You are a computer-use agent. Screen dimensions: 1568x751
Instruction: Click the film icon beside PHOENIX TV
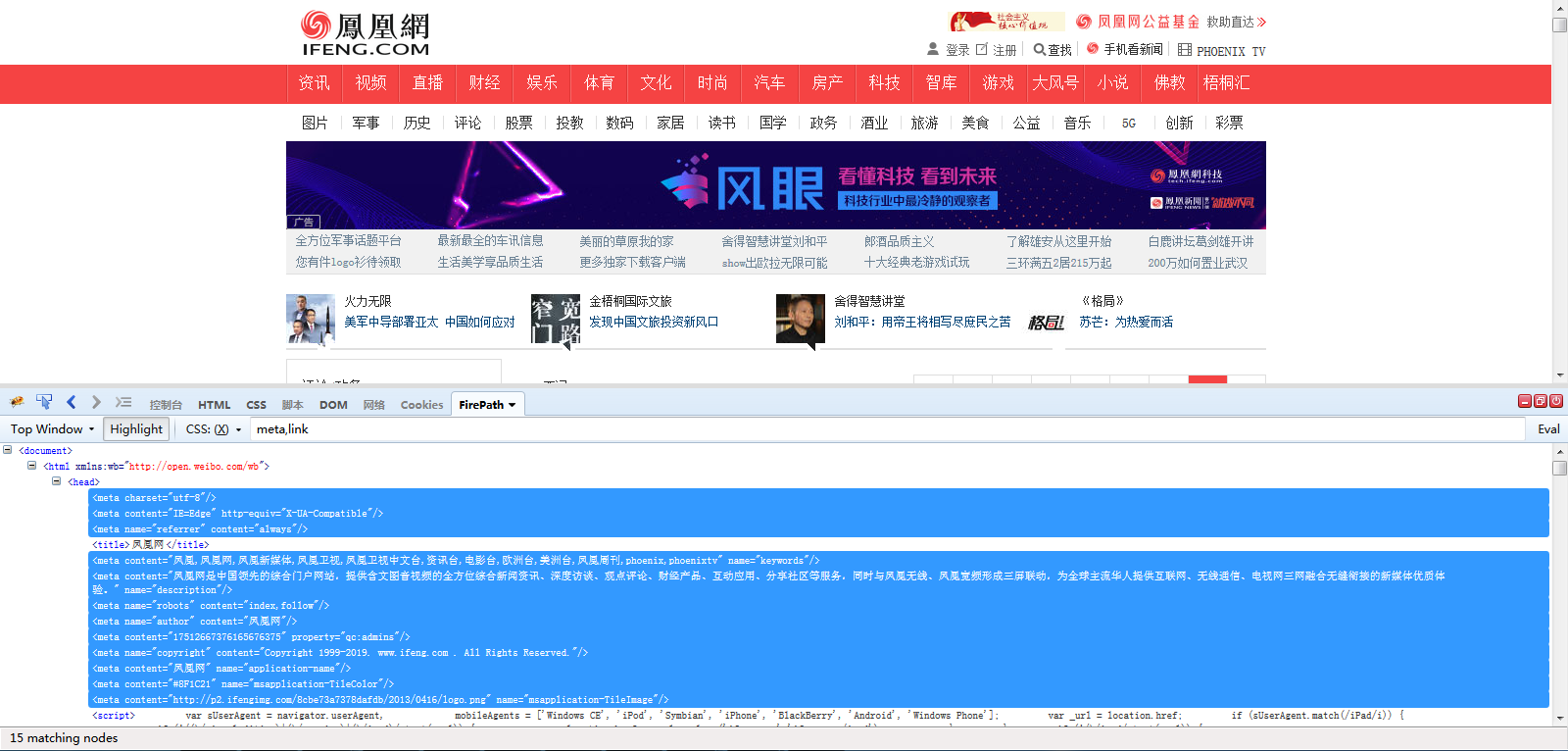tap(1185, 49)
